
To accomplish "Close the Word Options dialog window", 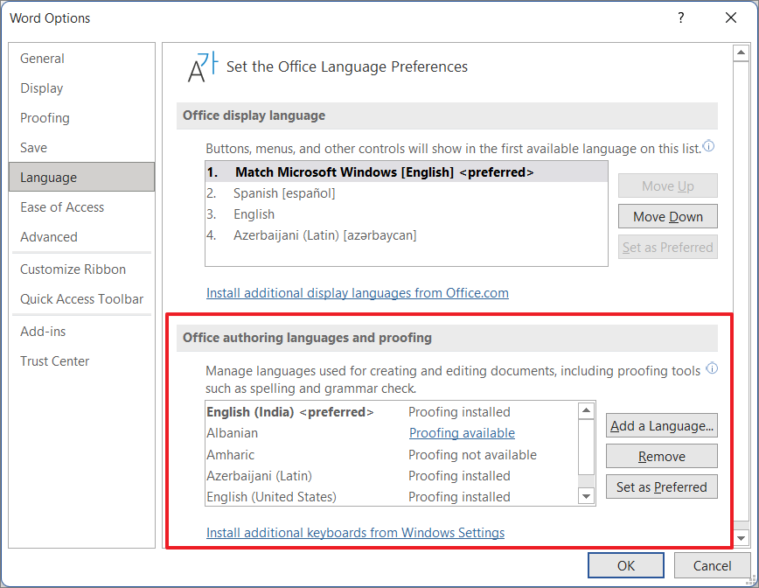I will [731, 18].
